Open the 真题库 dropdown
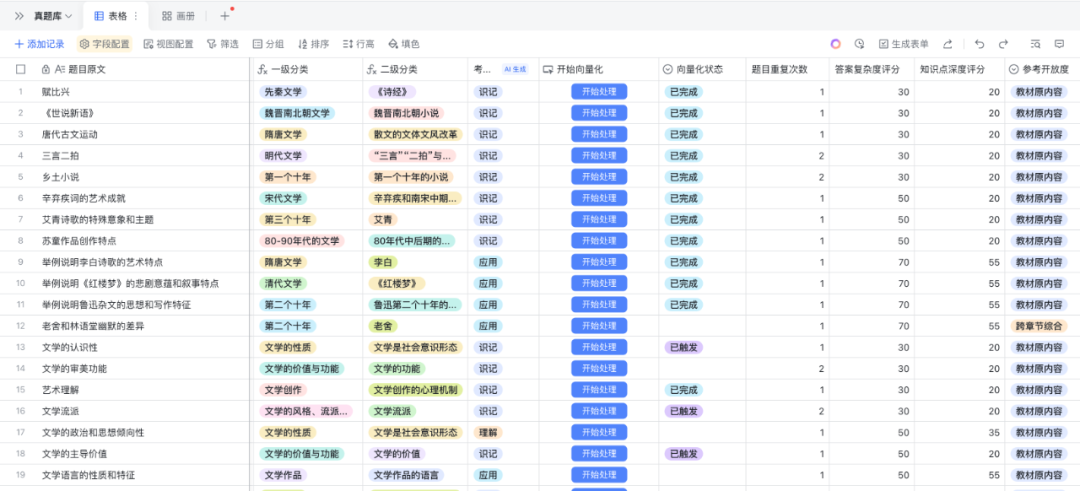Viewport: 1080px width, 491px height. pos(53,16)
